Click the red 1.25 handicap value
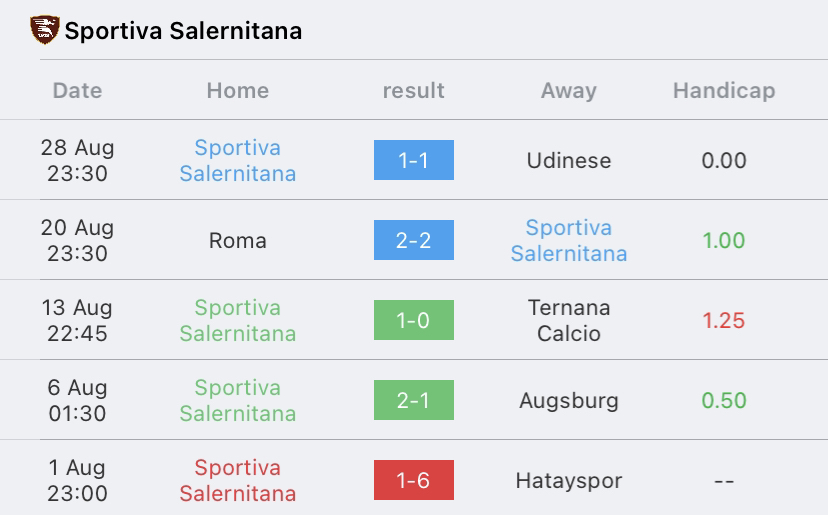Viewport: 828px width, 515px height. (x=724, y=321)
